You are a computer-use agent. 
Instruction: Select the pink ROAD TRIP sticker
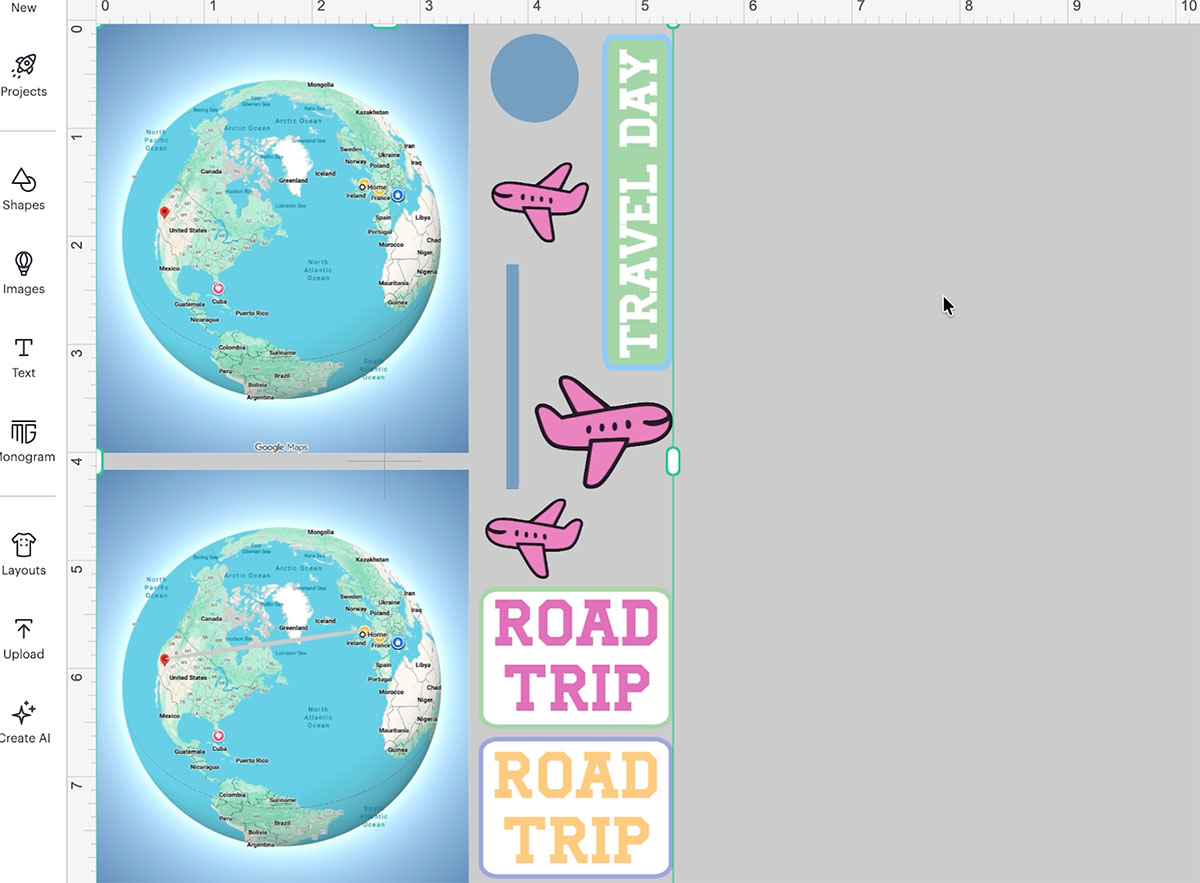click(576, 657)
